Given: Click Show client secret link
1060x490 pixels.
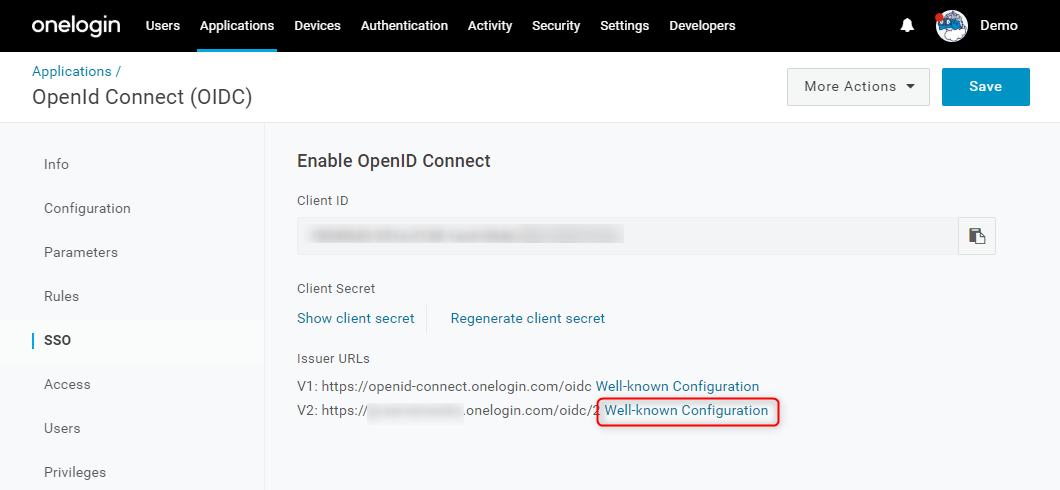Looking at the screenshot, I should (x=356, y=318).
